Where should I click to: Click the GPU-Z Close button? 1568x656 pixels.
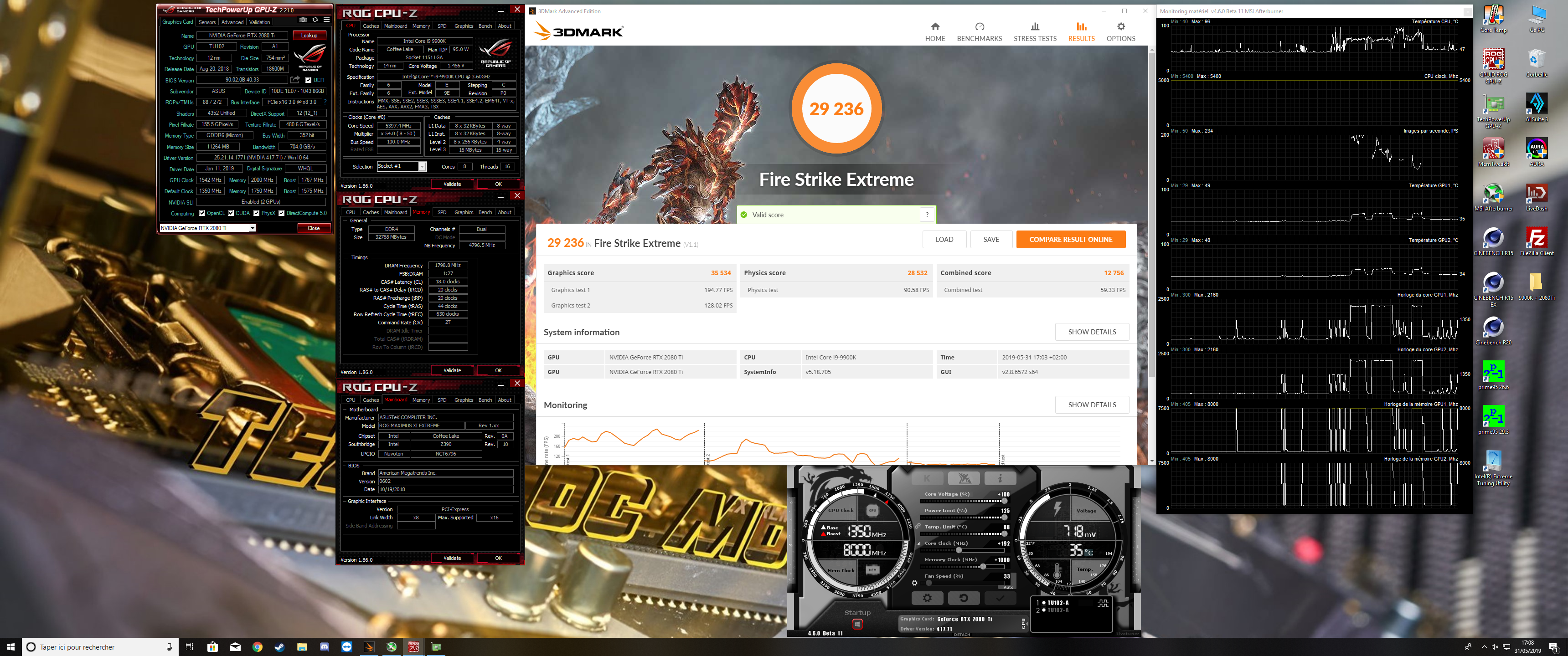[314, 228]
